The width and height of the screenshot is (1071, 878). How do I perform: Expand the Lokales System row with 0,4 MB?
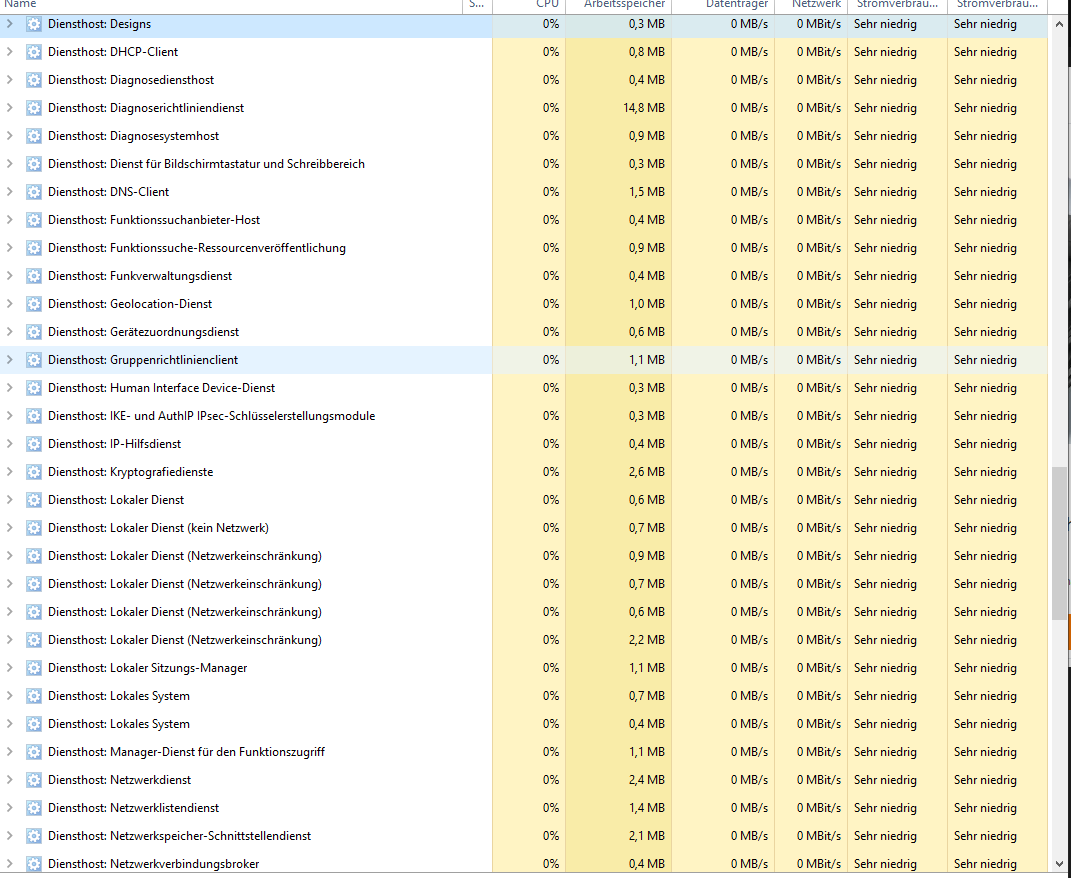(x=10, y=724)
